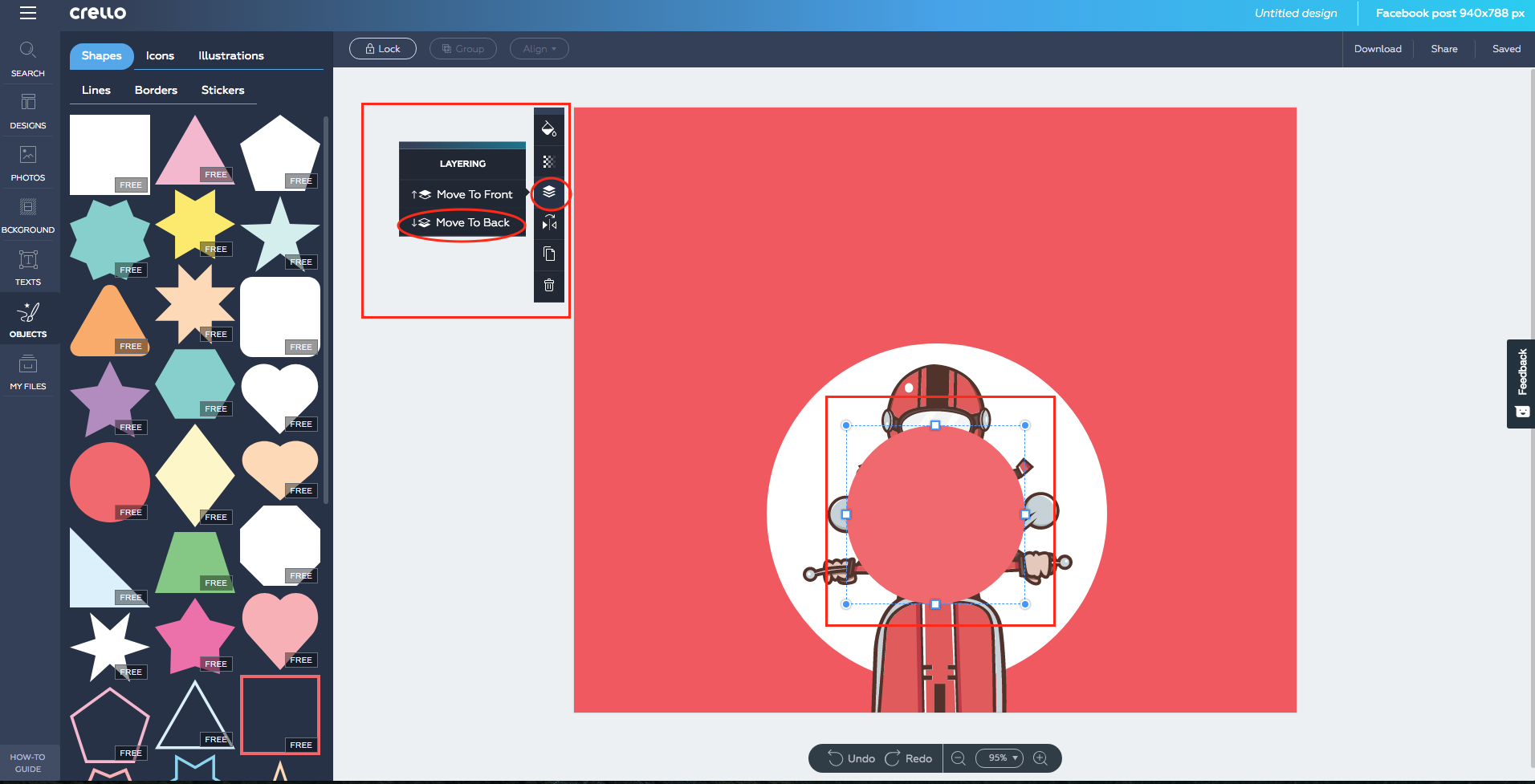Add the orange rounded triangle shape
1535x784 pixels.
(x=110, y=321)
